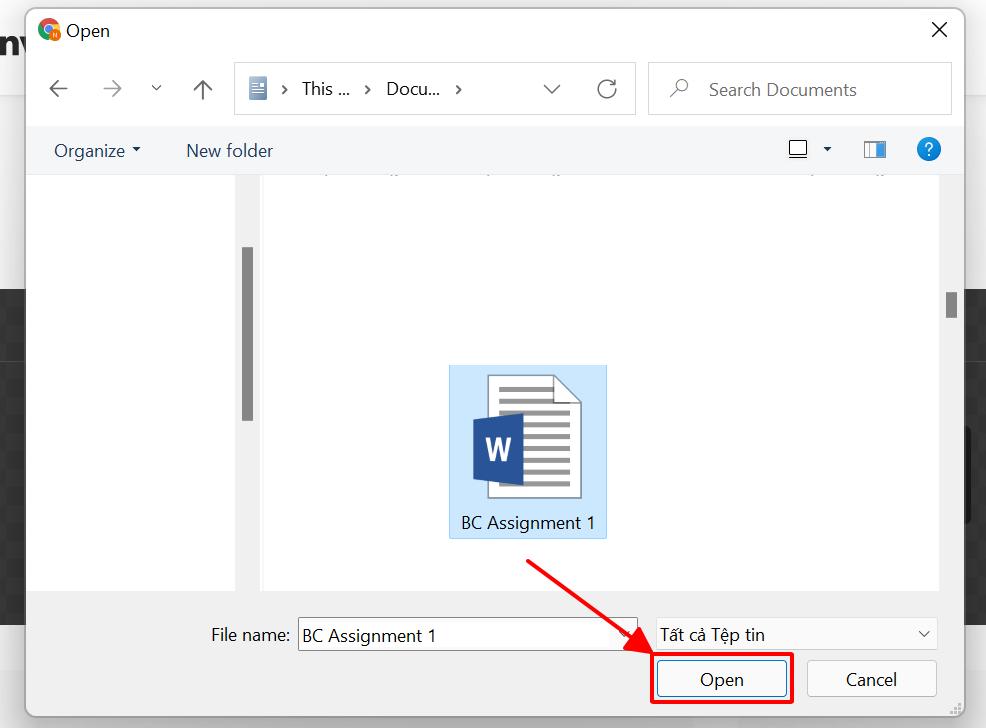Viewport: 986px width, 728px height.
Task: Create a New folder
Action: pos(229,150)
